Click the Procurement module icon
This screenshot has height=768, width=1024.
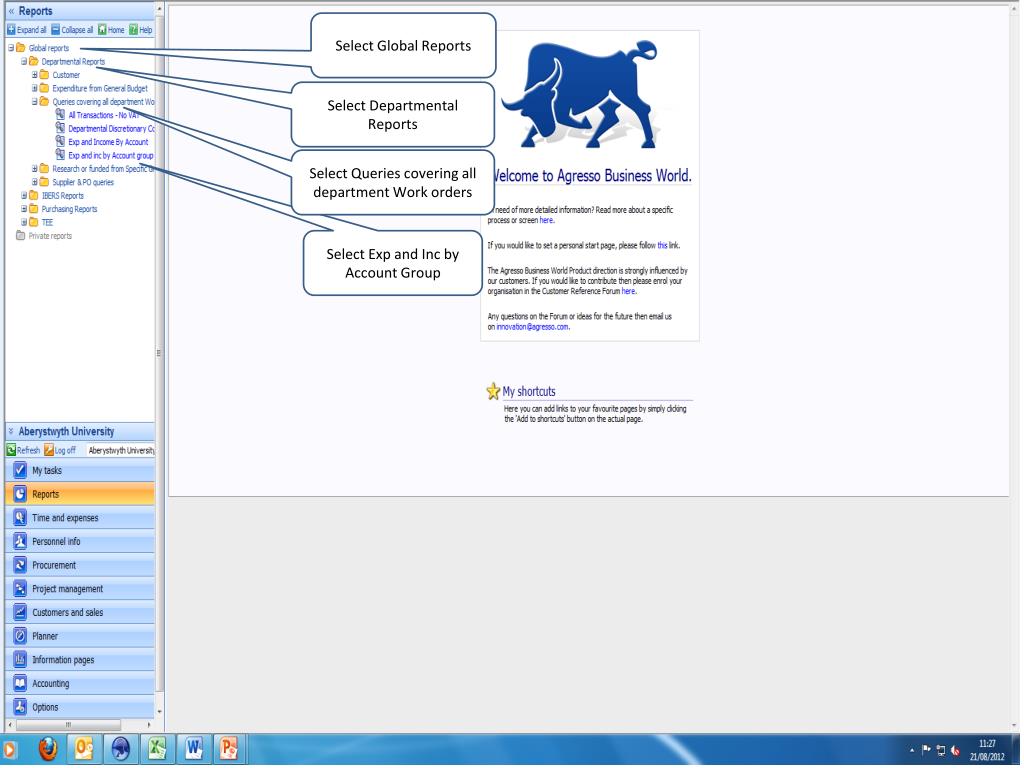tap(20, 565)
